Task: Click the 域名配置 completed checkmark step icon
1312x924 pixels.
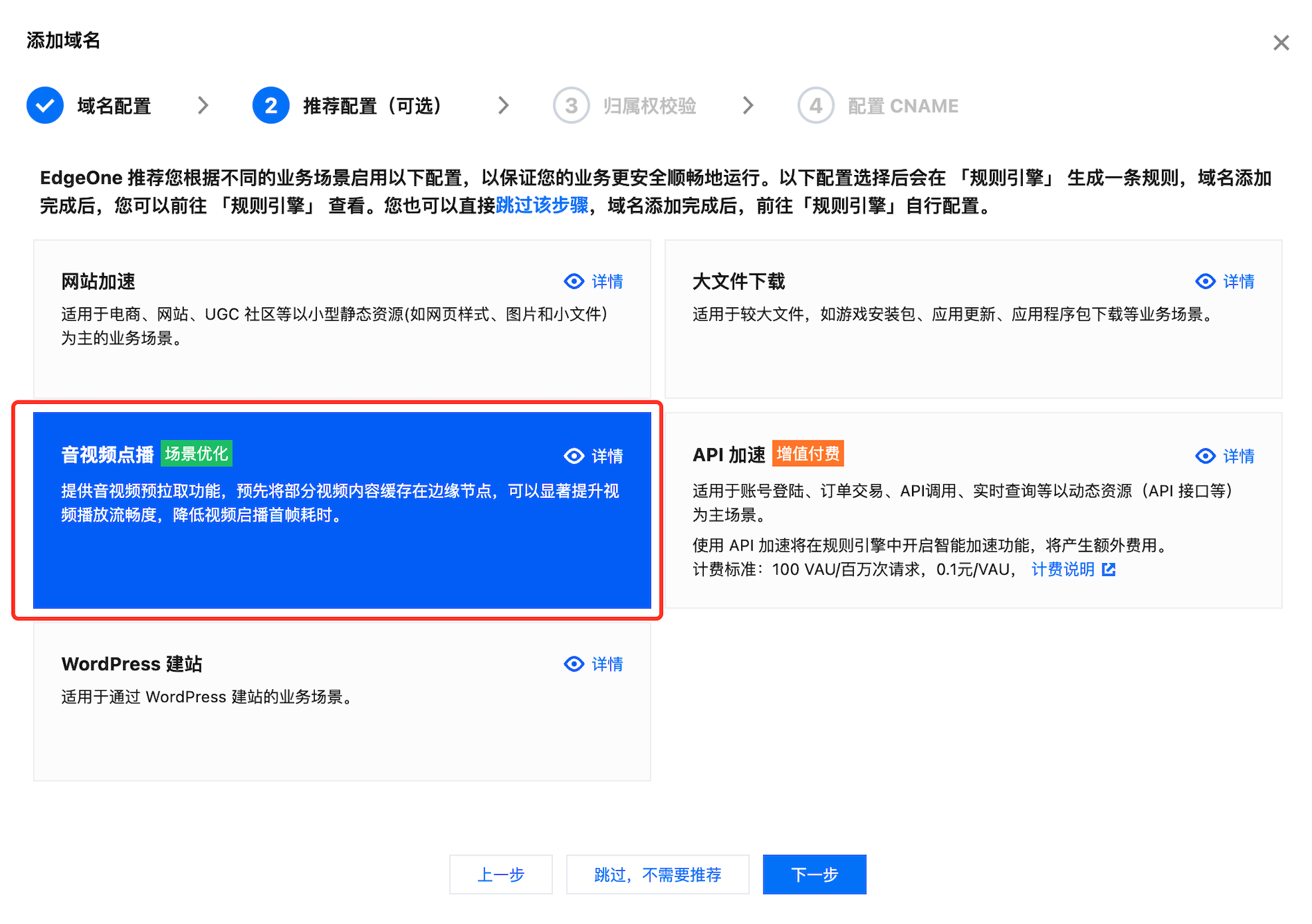Action: (45, 105)
